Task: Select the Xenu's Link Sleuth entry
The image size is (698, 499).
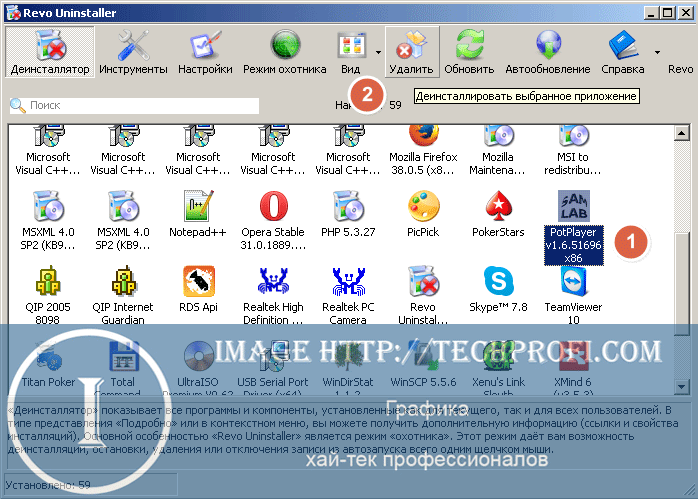Action: [498, 369]
